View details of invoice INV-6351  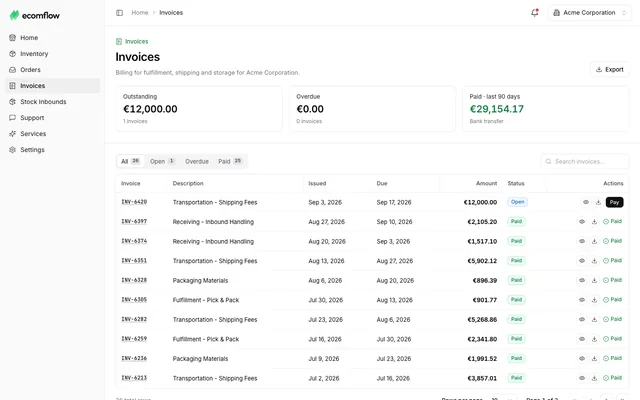tap(582, 261)
